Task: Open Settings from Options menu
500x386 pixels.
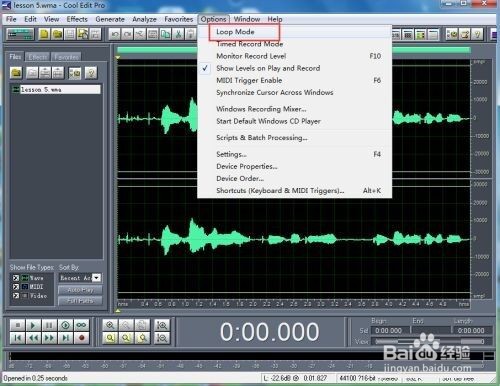Action: click(294, 154)
